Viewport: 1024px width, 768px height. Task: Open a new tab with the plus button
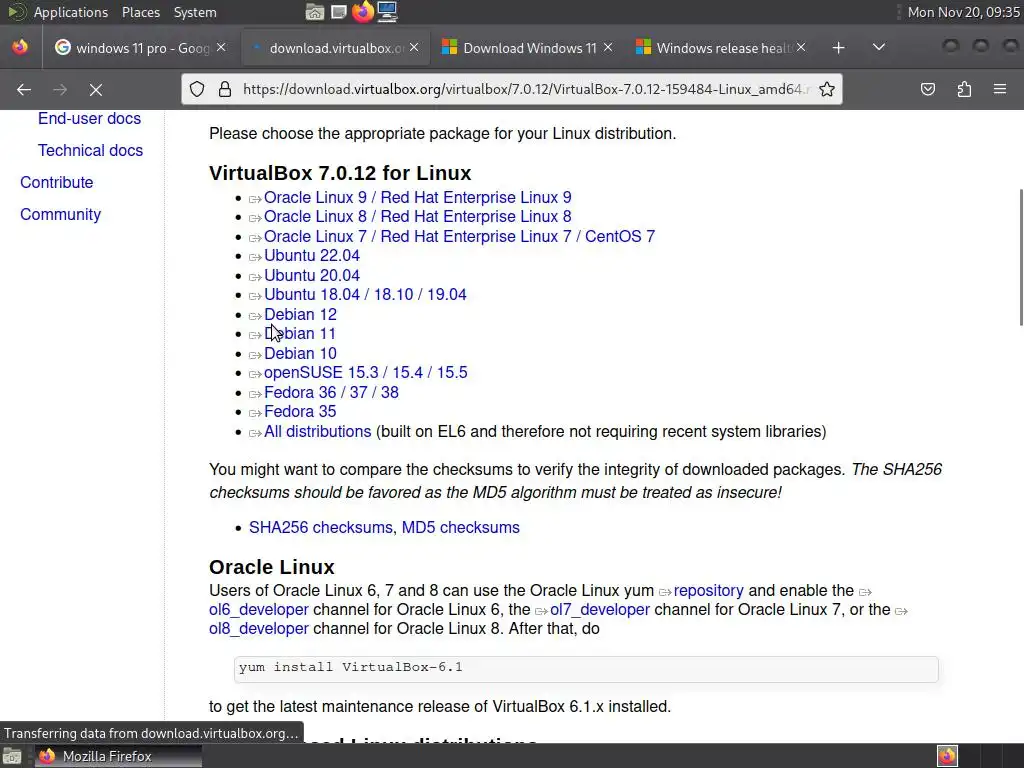coord(839,48)
